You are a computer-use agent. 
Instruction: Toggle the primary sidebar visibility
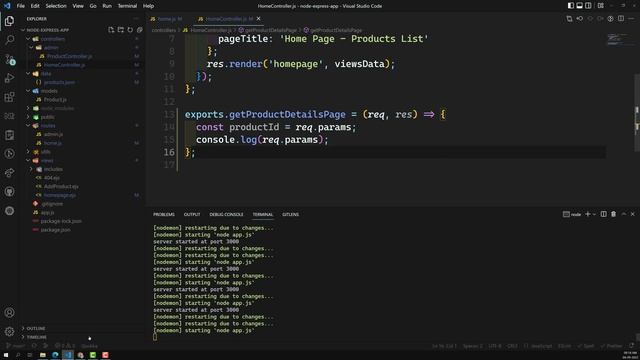[x=571, y=6]
